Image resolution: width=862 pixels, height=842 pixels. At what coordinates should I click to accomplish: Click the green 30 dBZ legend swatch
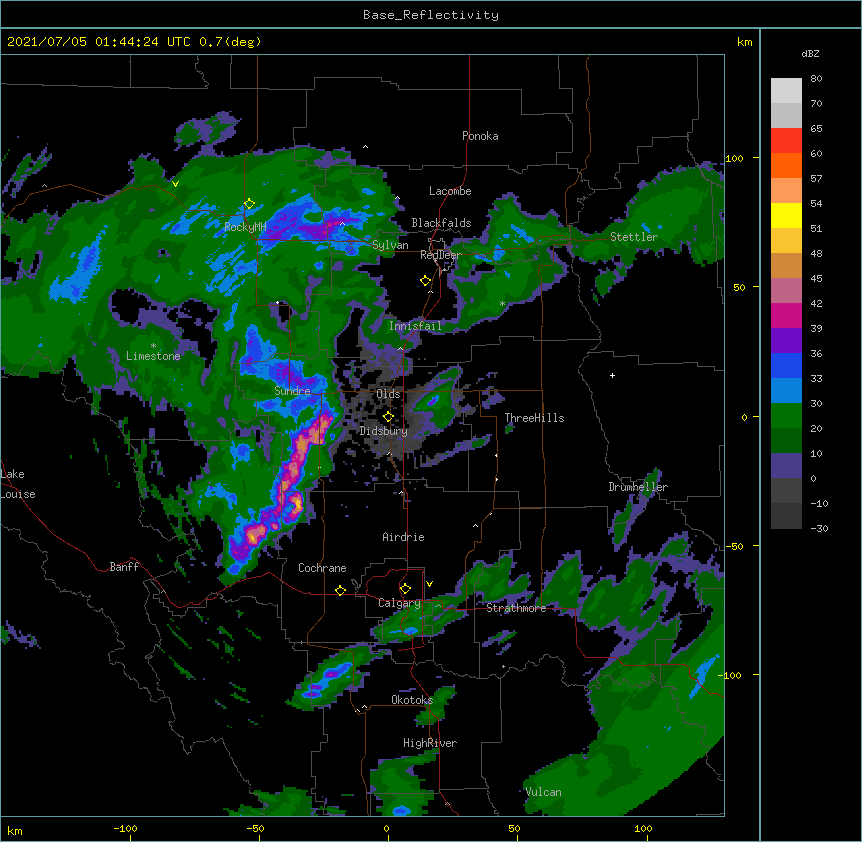[786, 416]
